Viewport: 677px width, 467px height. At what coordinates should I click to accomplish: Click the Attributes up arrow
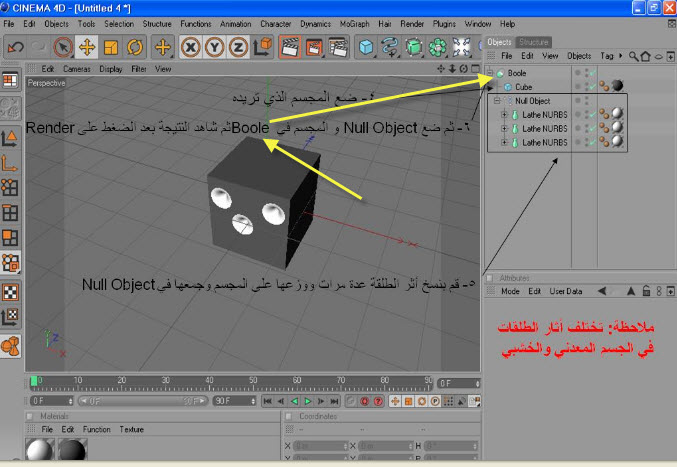point(631,291)
